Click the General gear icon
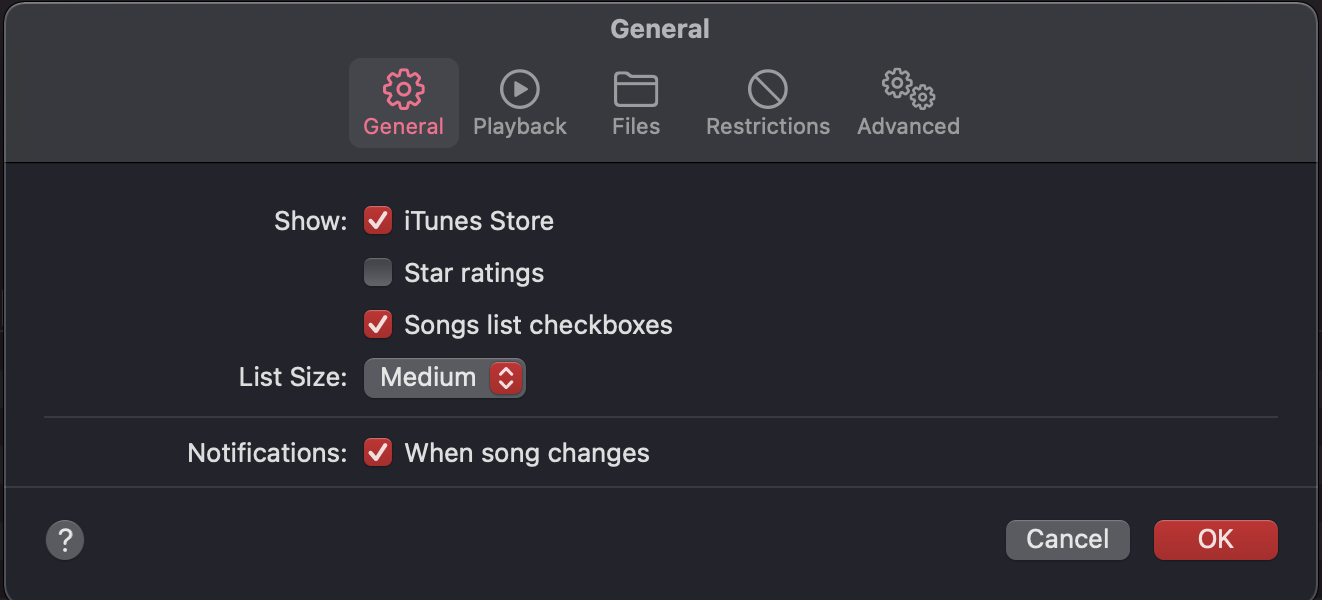Image resolution: width=1322 pixels, height=600 pixels. click(403, 89)
